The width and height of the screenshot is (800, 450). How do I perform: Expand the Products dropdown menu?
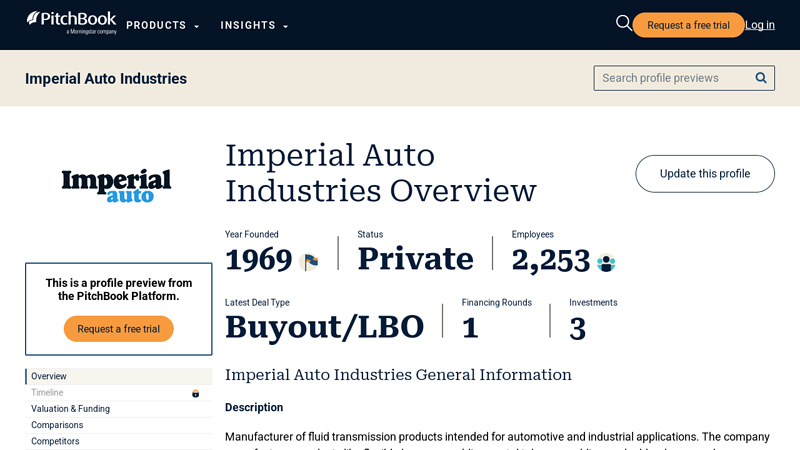(162, 26)
